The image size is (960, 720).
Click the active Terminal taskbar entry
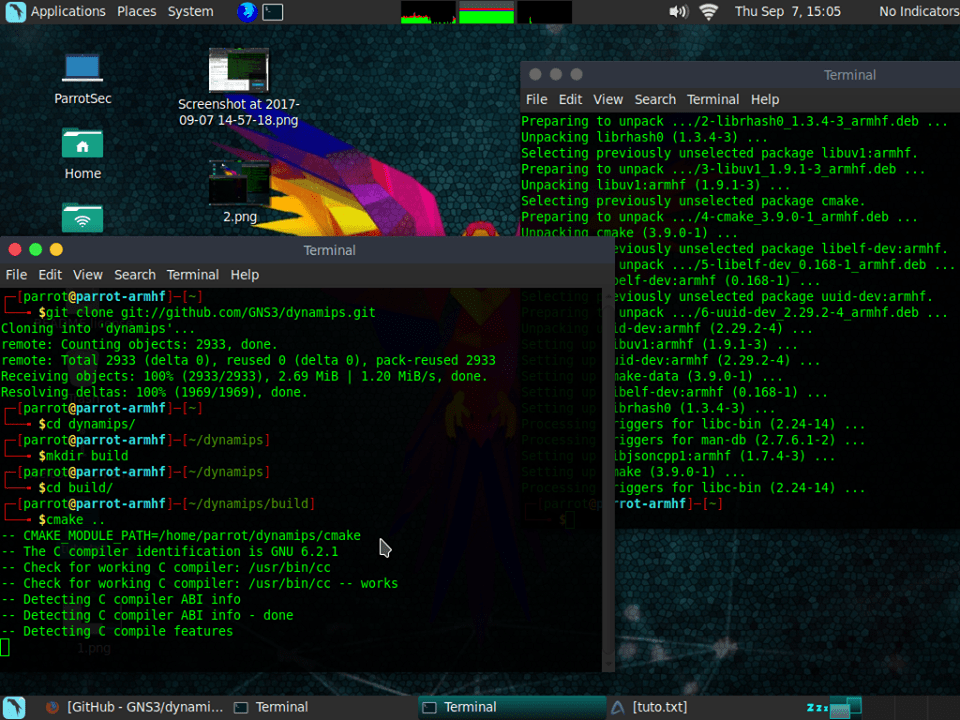512,707
